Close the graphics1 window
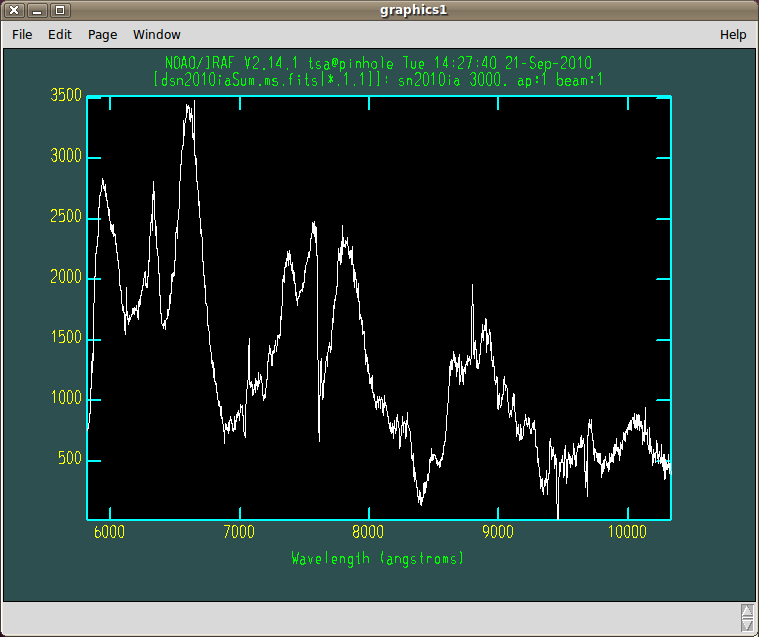759x637 pixels. (x=16, y=10)
